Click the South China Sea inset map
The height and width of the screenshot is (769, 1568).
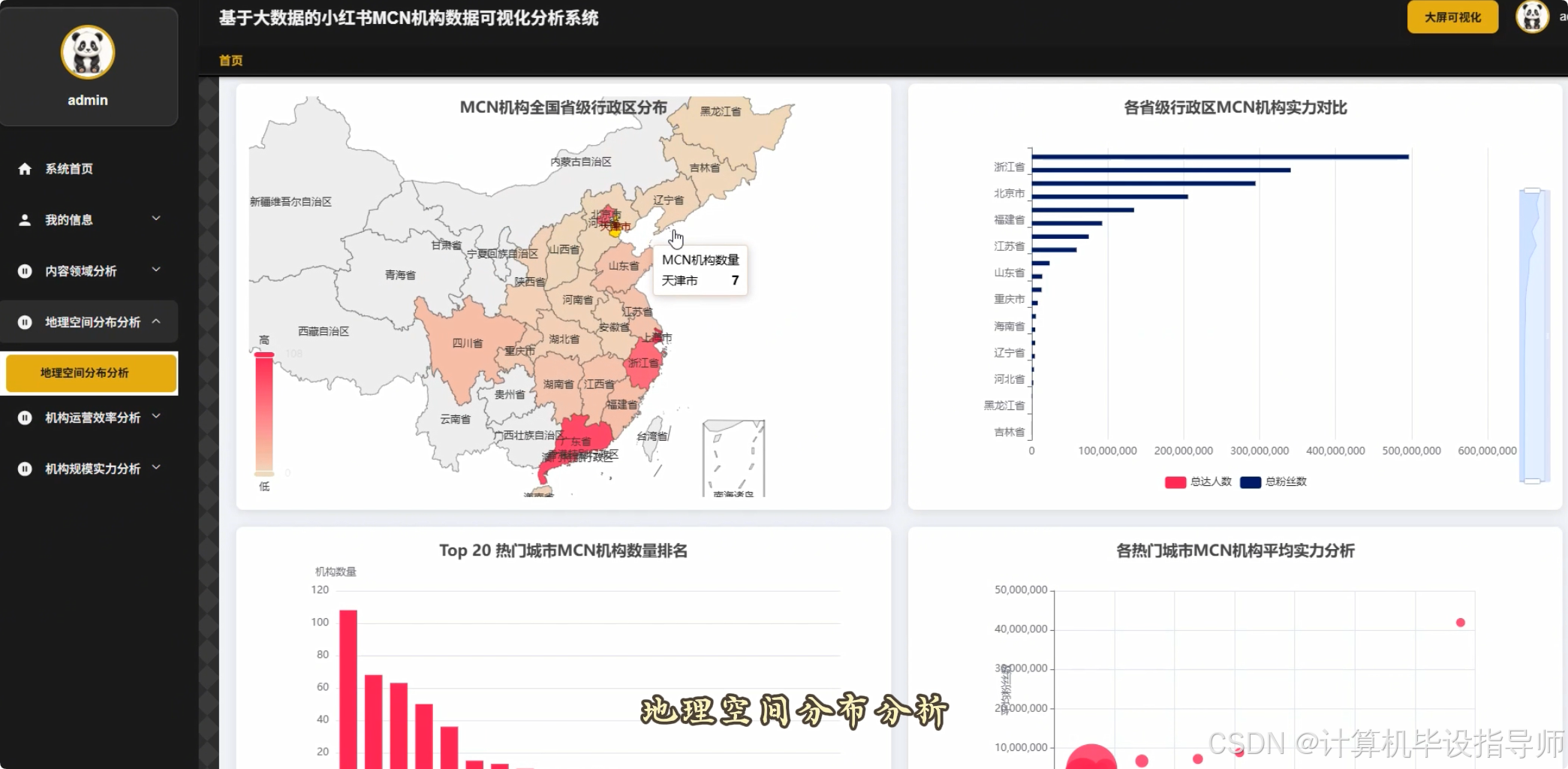point(733,458)
